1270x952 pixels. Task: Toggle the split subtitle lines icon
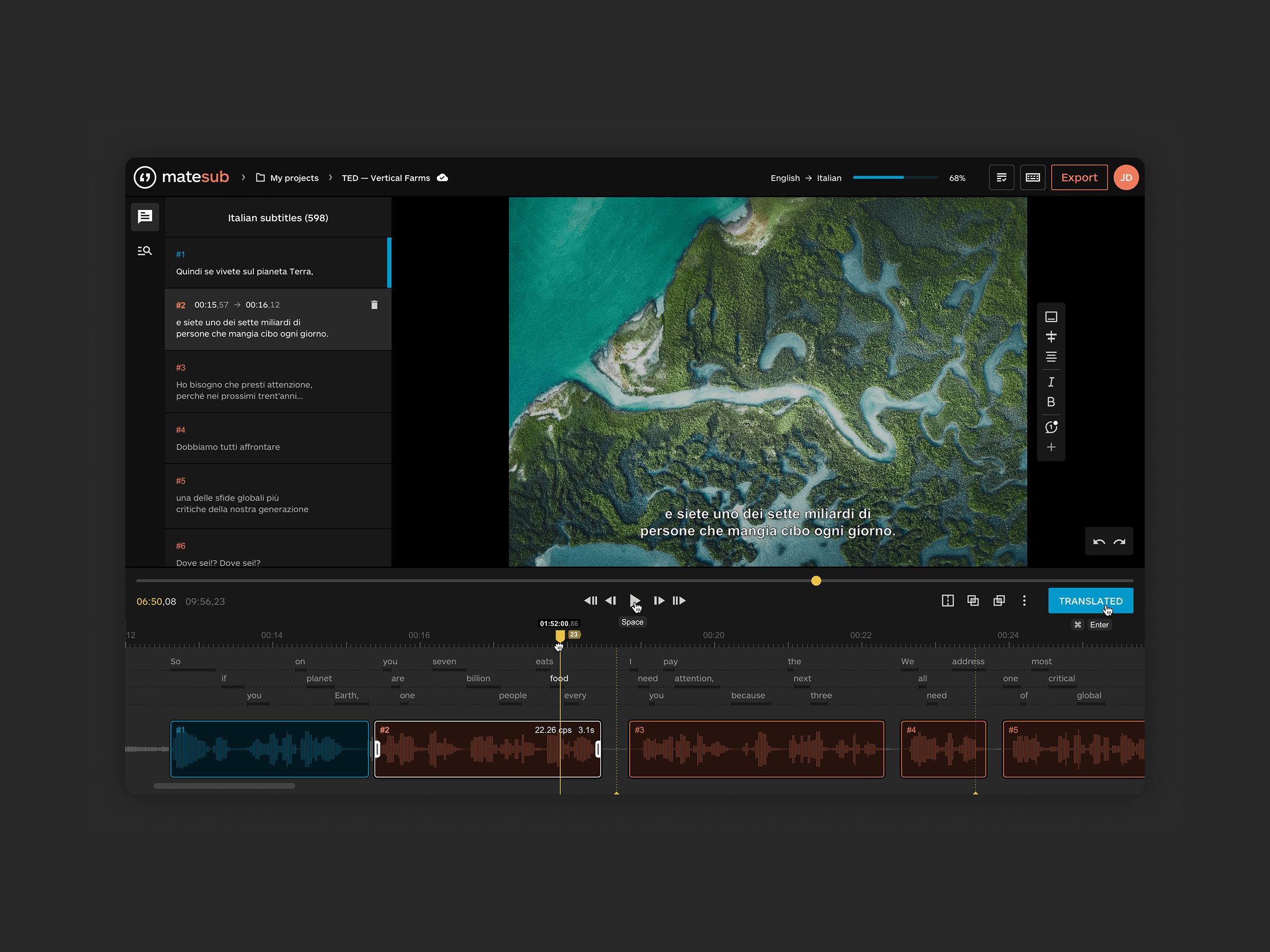click(x=1051, y=337)
